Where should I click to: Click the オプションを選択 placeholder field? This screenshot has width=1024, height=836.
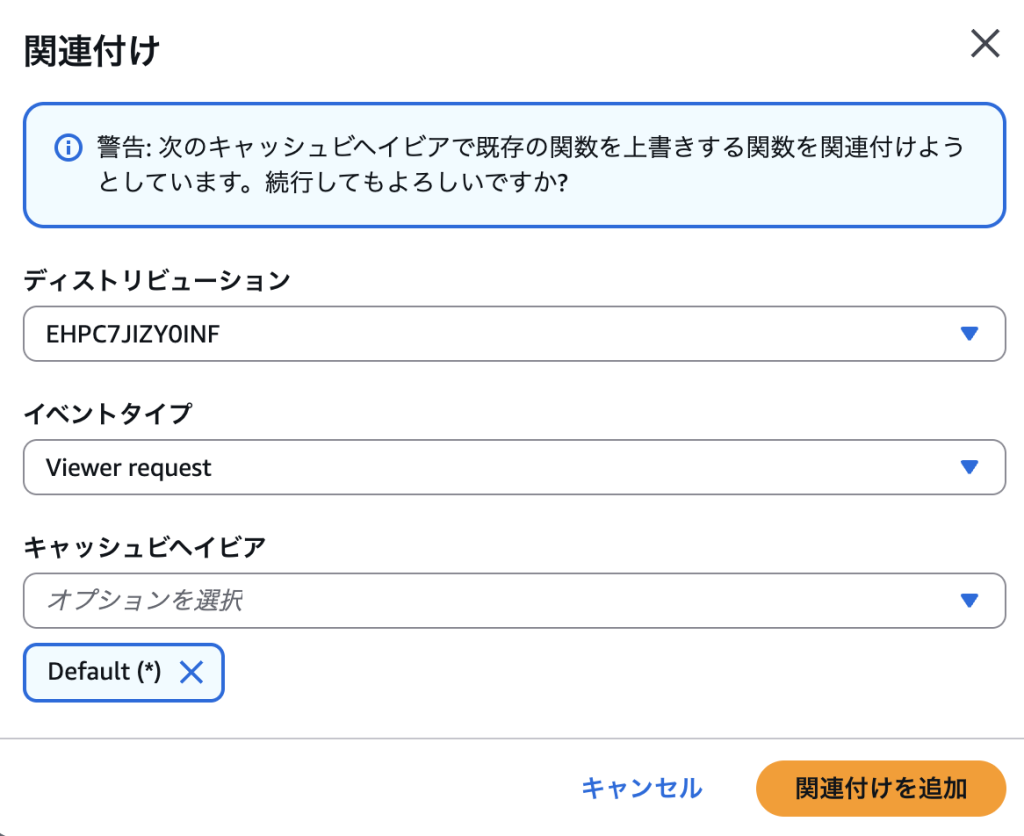point(514,600)
